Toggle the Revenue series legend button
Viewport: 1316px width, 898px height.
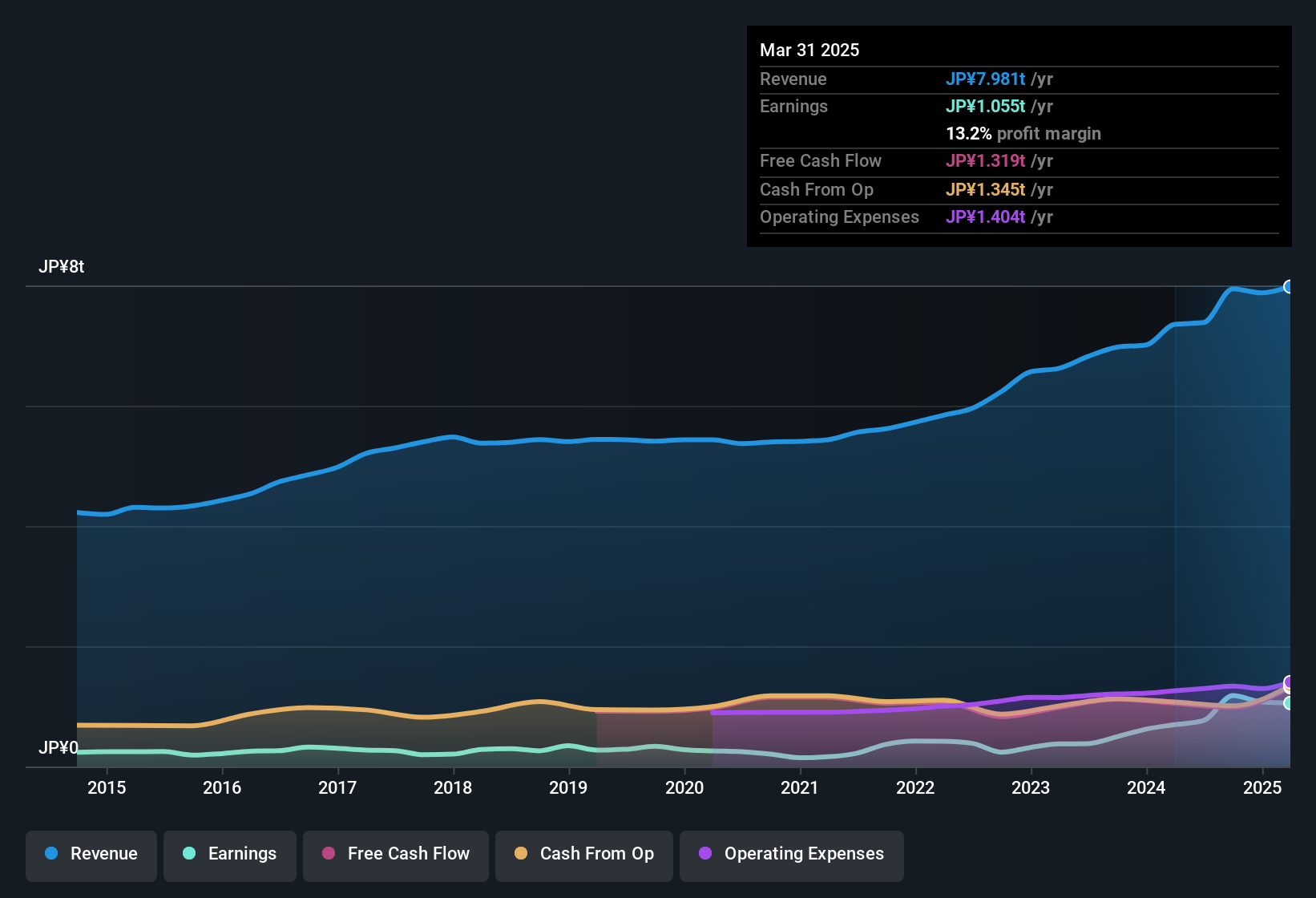click(x=91, y=855)
